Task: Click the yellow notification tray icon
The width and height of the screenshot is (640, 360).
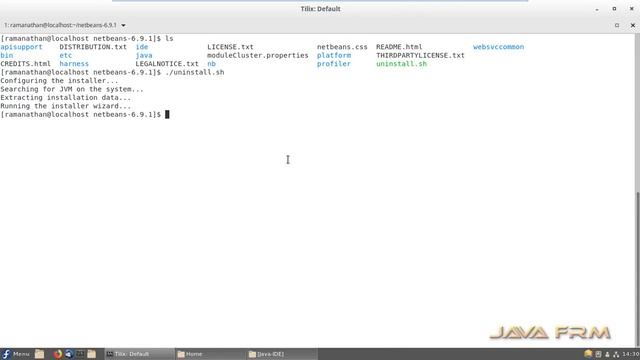Action: [588, 354]
